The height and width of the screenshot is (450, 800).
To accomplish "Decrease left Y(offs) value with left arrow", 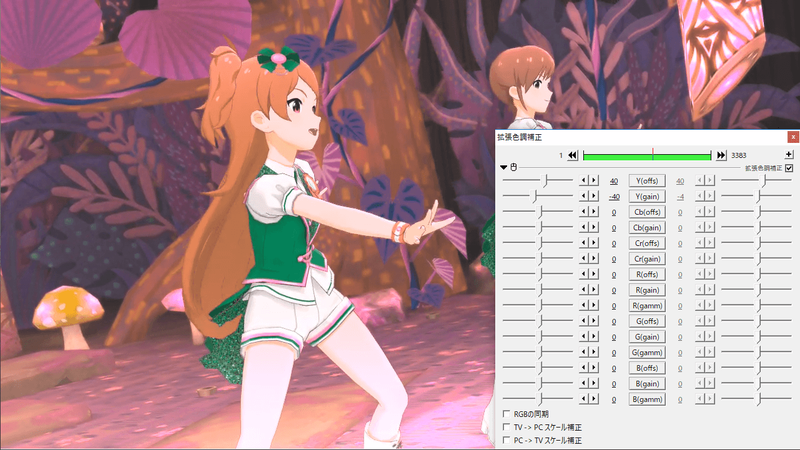I will click(584, 180).
